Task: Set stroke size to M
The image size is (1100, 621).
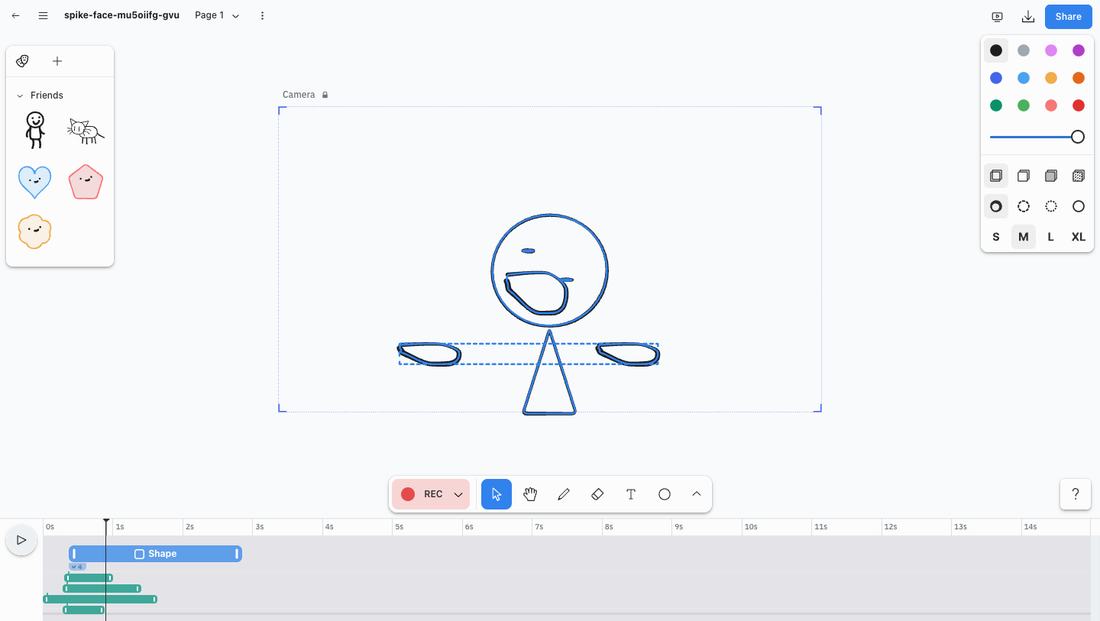Action: point(1024,237)
